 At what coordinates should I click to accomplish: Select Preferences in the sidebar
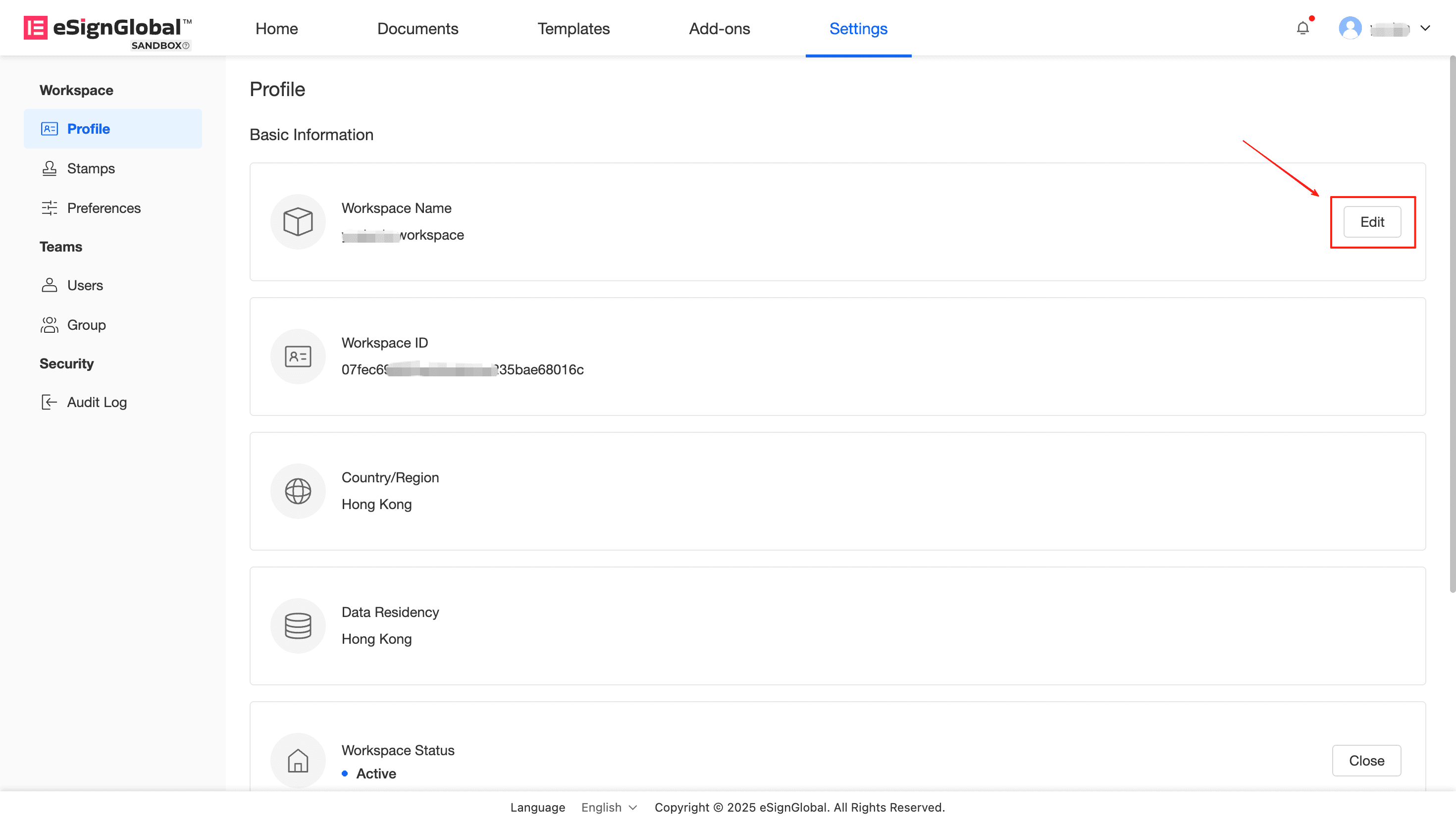click(104, 208)
